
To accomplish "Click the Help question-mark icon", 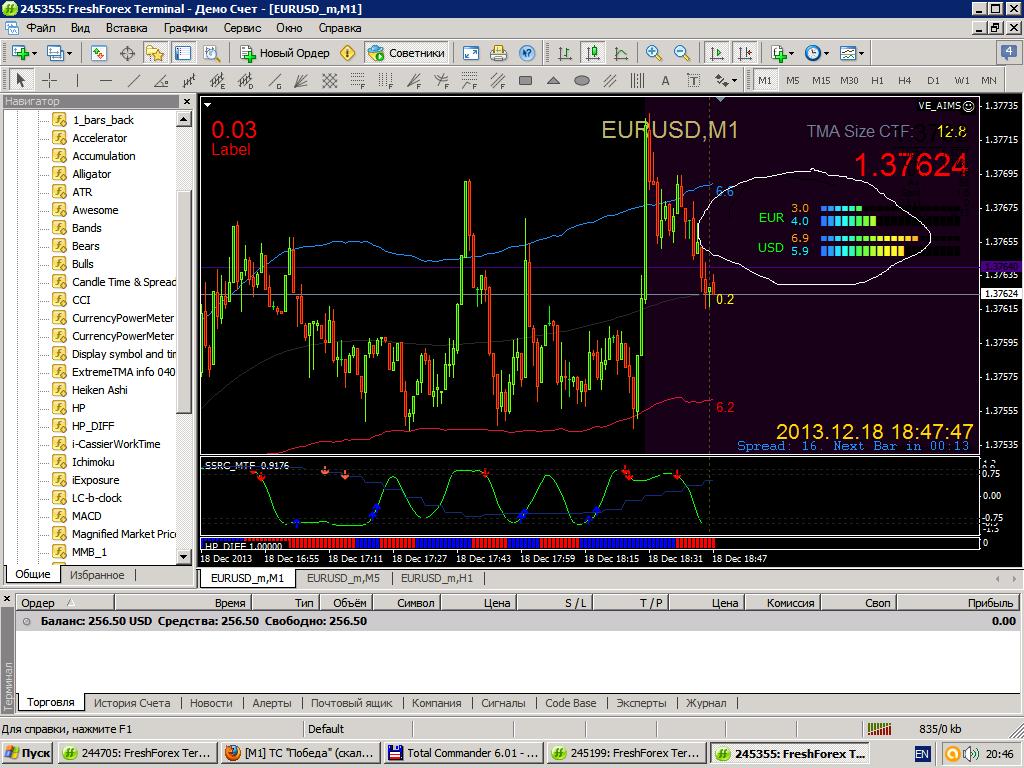I will tap(526, 53).
